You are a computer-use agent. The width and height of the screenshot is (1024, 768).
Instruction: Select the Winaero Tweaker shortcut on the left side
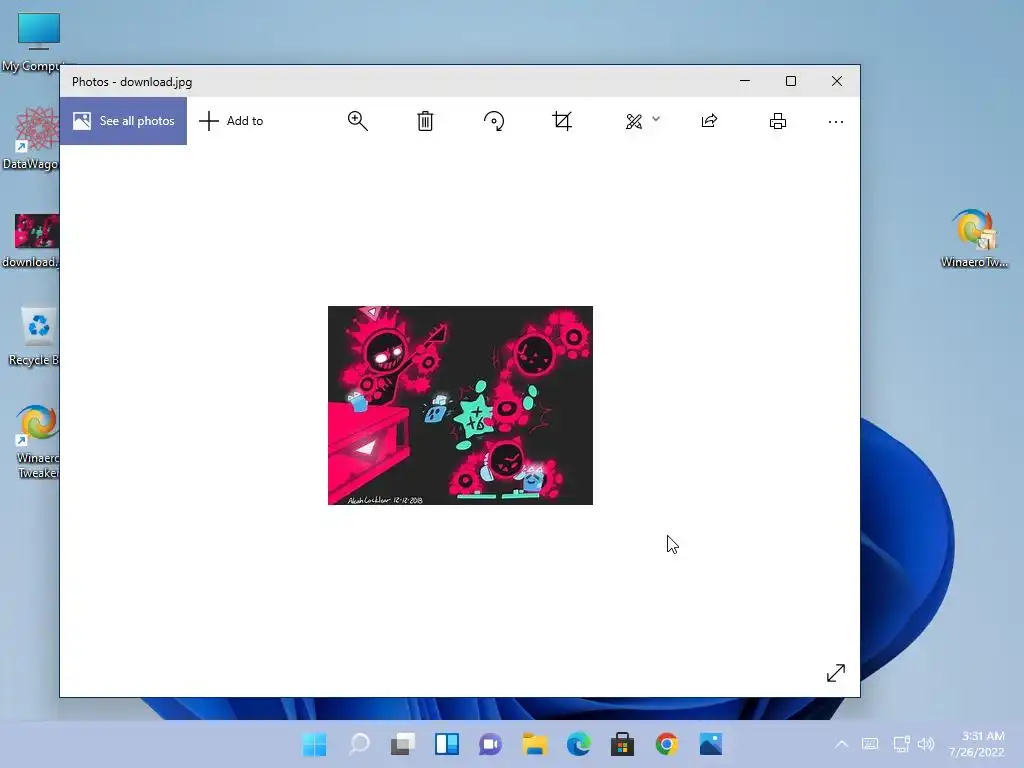coord(37,442)
